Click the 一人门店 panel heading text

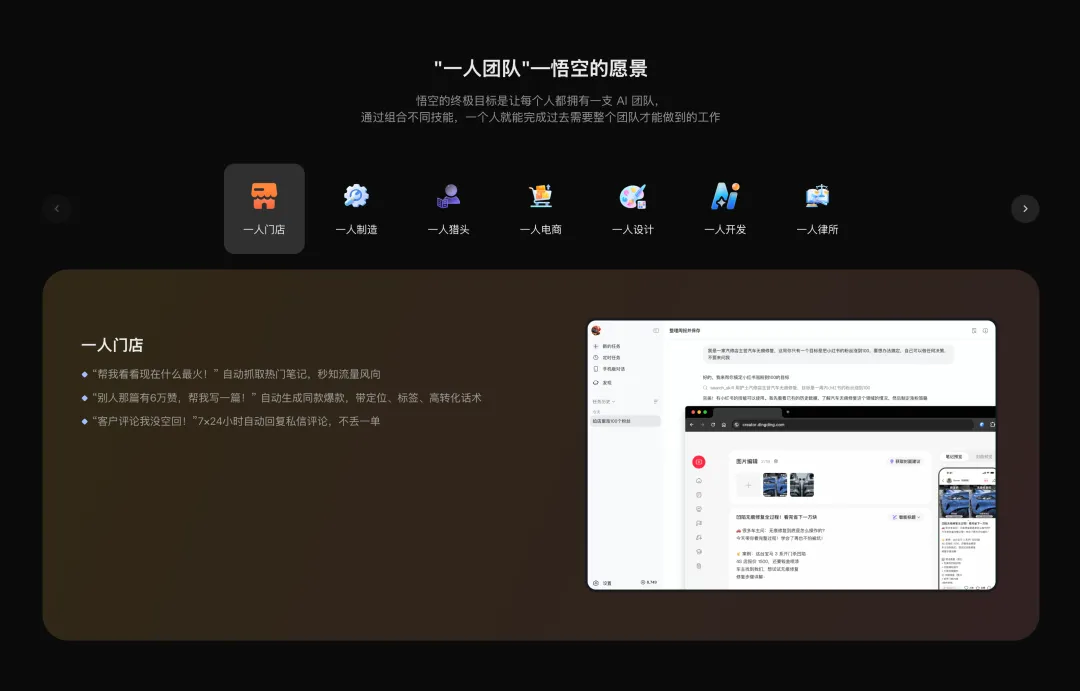coord(112,345)
